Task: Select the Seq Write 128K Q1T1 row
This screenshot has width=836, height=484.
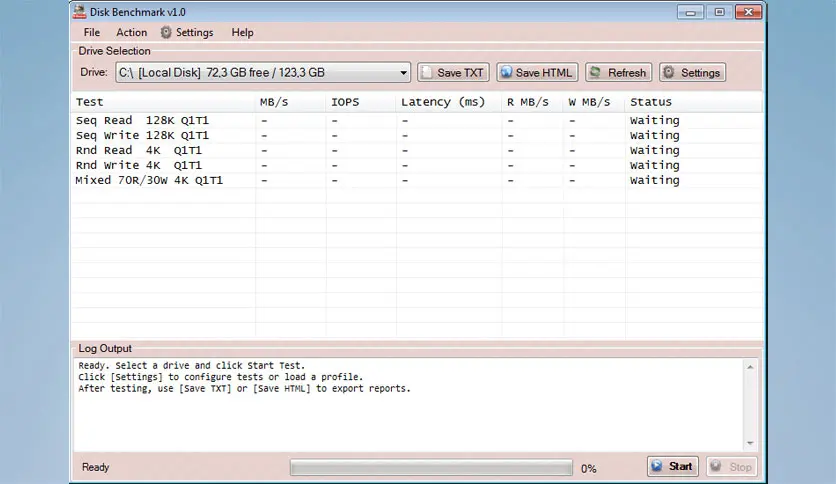Action: (417, 135)
